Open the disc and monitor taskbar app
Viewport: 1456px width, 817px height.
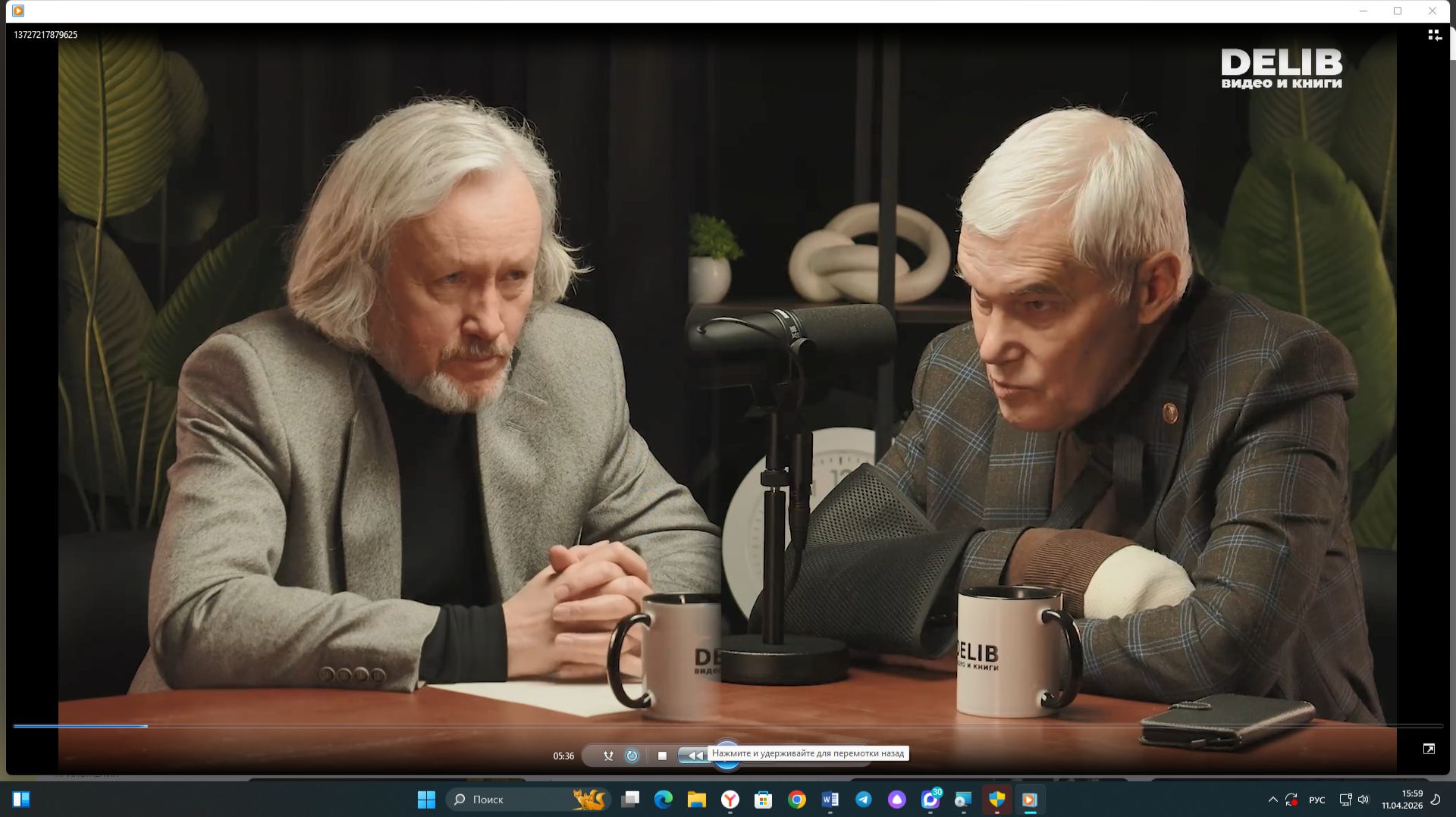964,800
